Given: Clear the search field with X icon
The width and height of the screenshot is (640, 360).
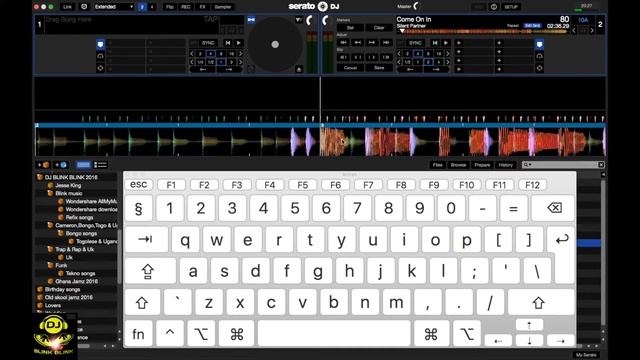Looking at the screenshot, I should click(x=601, y=164).
